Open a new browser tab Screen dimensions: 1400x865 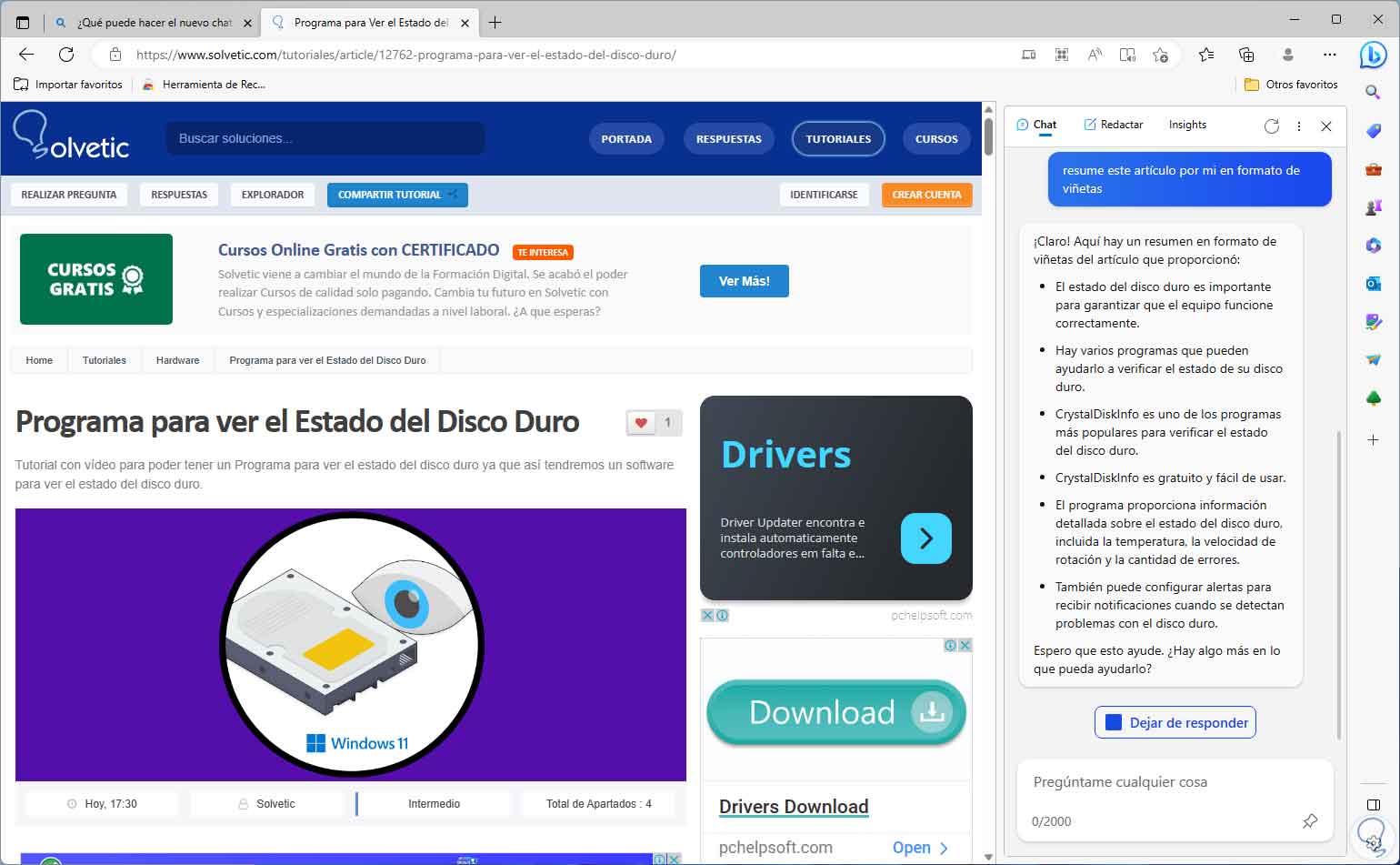(495, 23)
